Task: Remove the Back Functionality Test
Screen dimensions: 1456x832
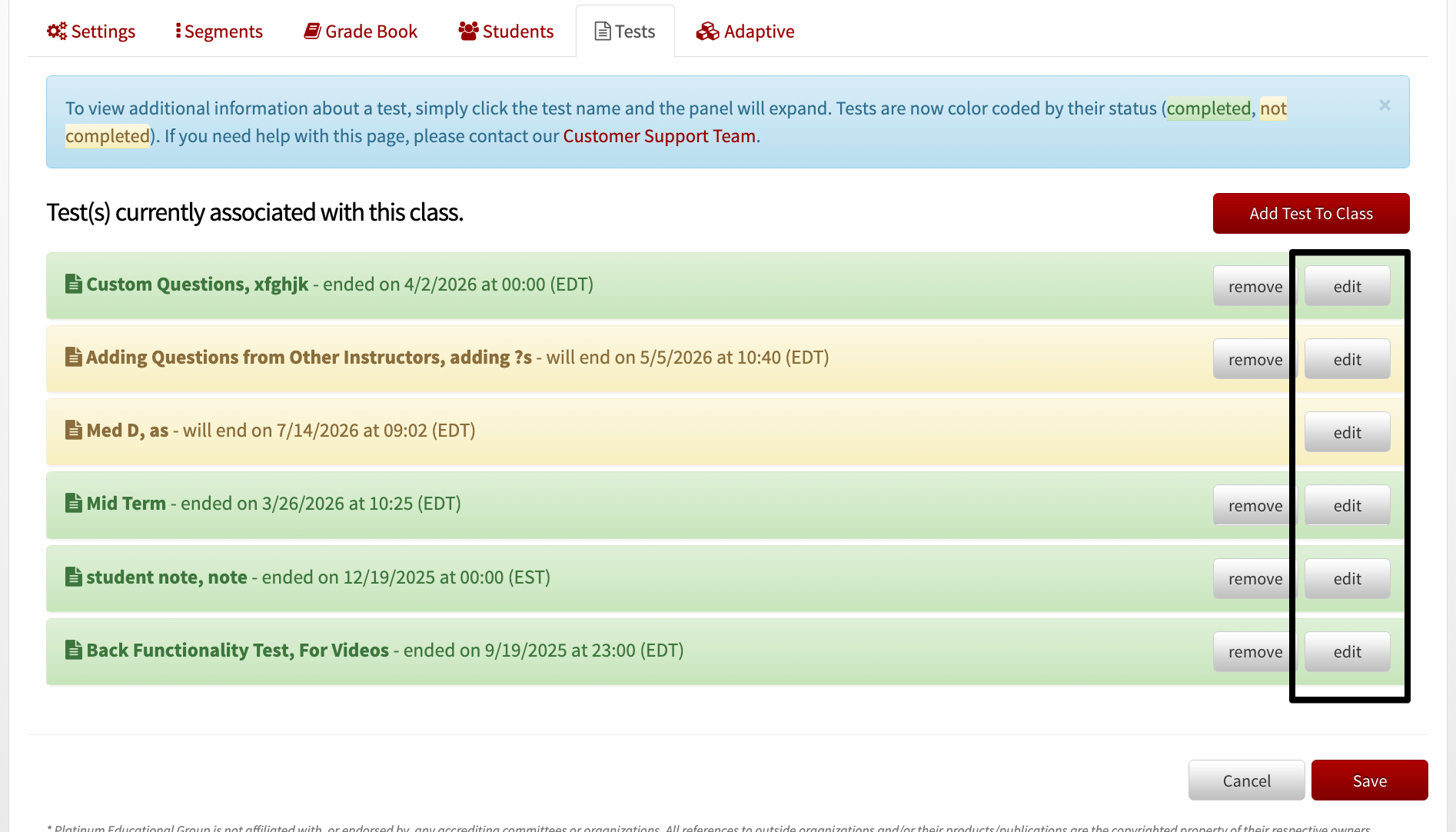Action: (x=1255, y=651)
